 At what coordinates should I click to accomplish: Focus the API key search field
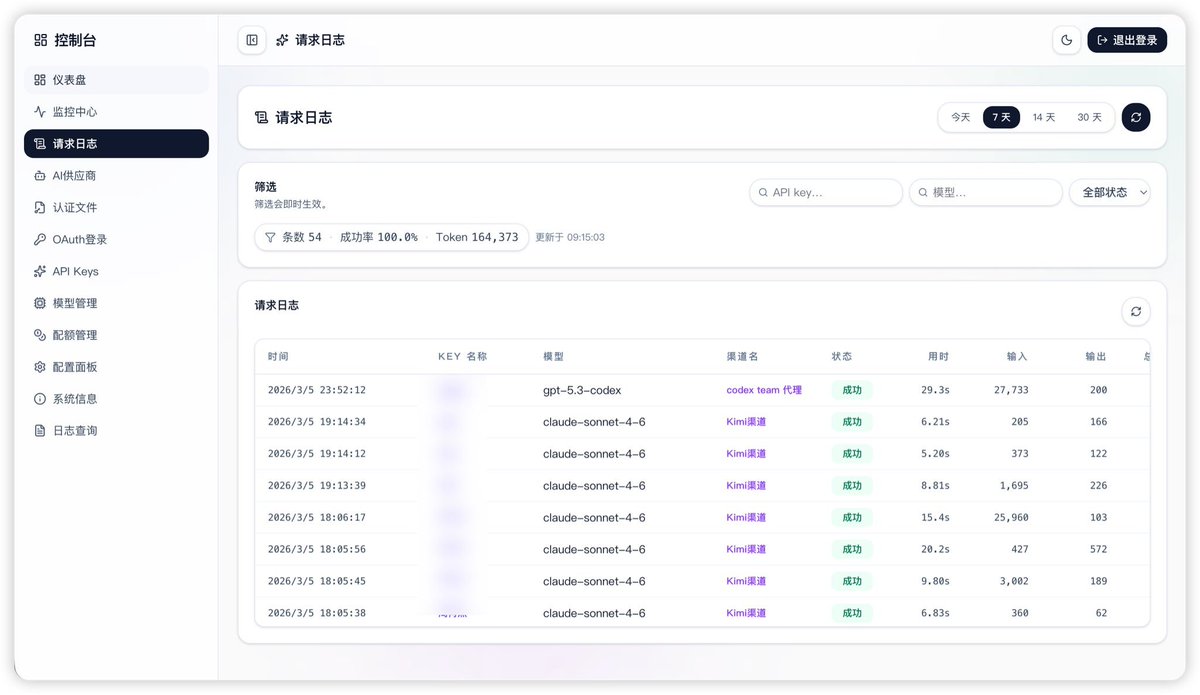coord(826,192)
